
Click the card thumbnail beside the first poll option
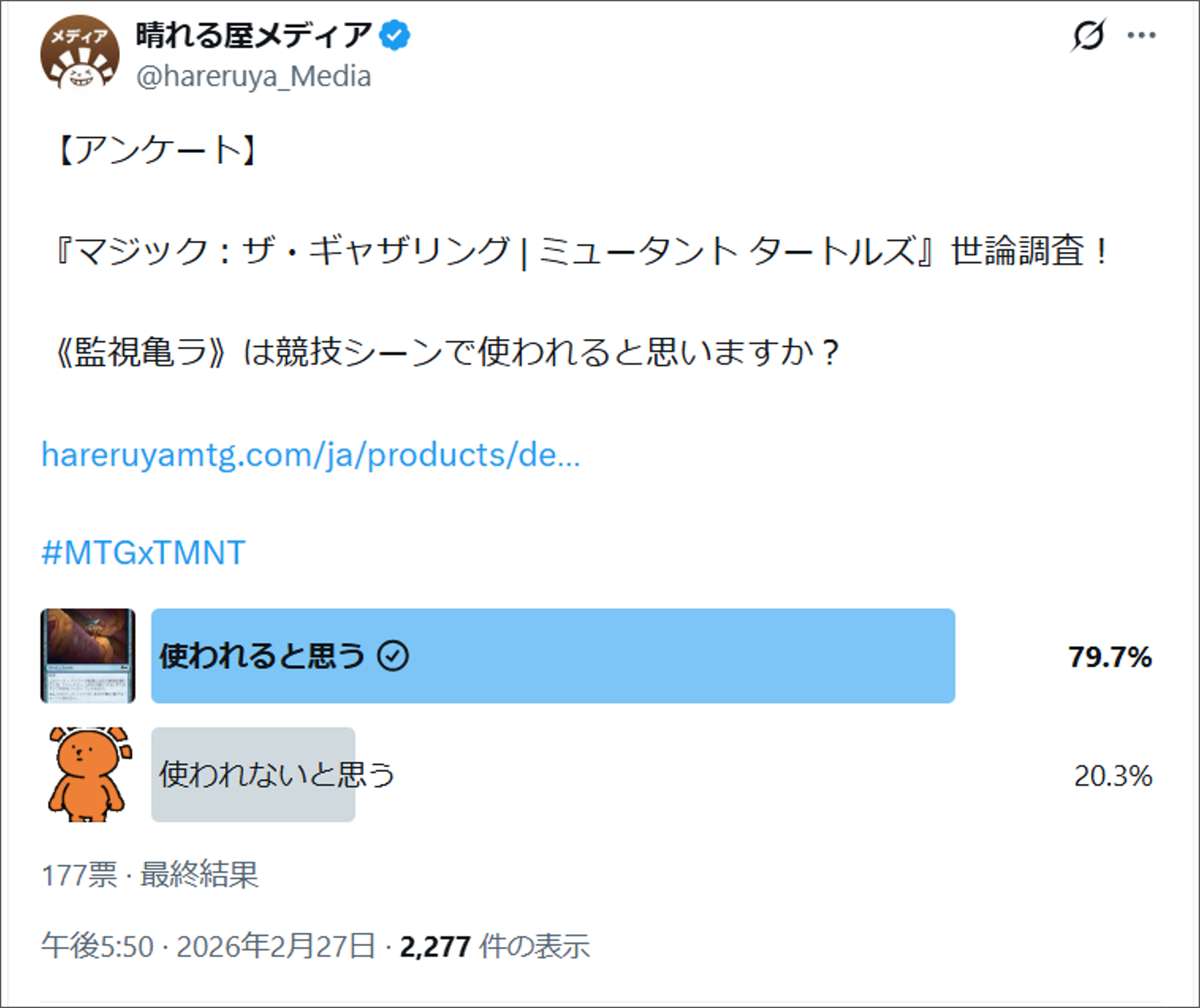88,655
